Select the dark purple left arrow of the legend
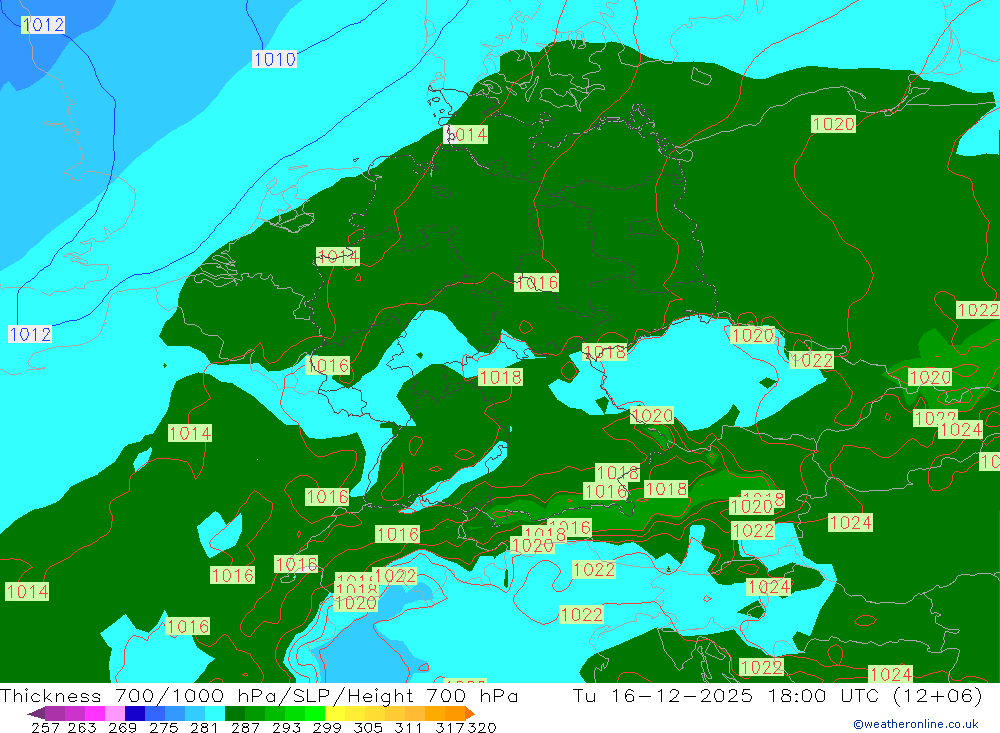 [36, 713]
